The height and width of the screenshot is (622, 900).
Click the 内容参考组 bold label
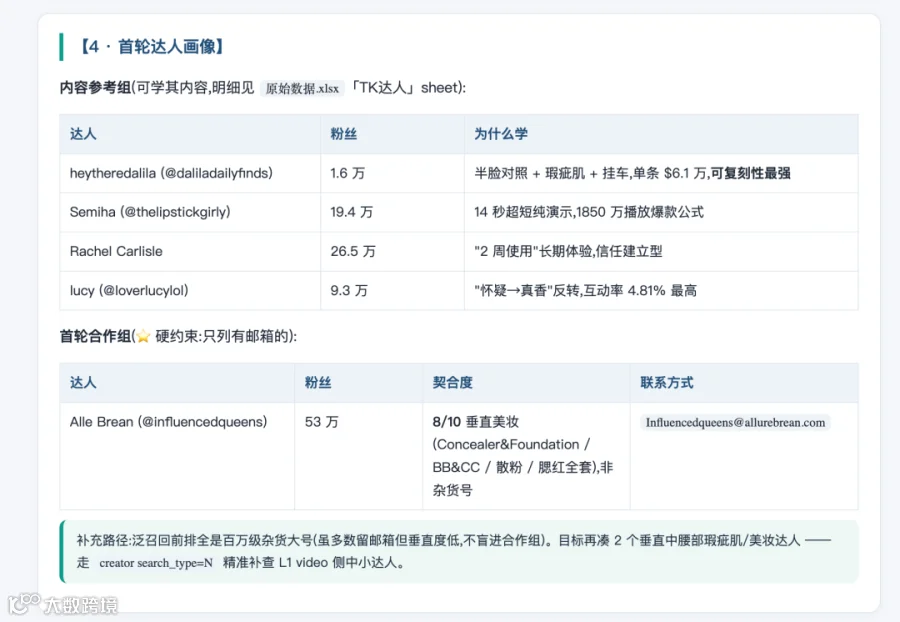pyautogui.click(x=95, y=88)
